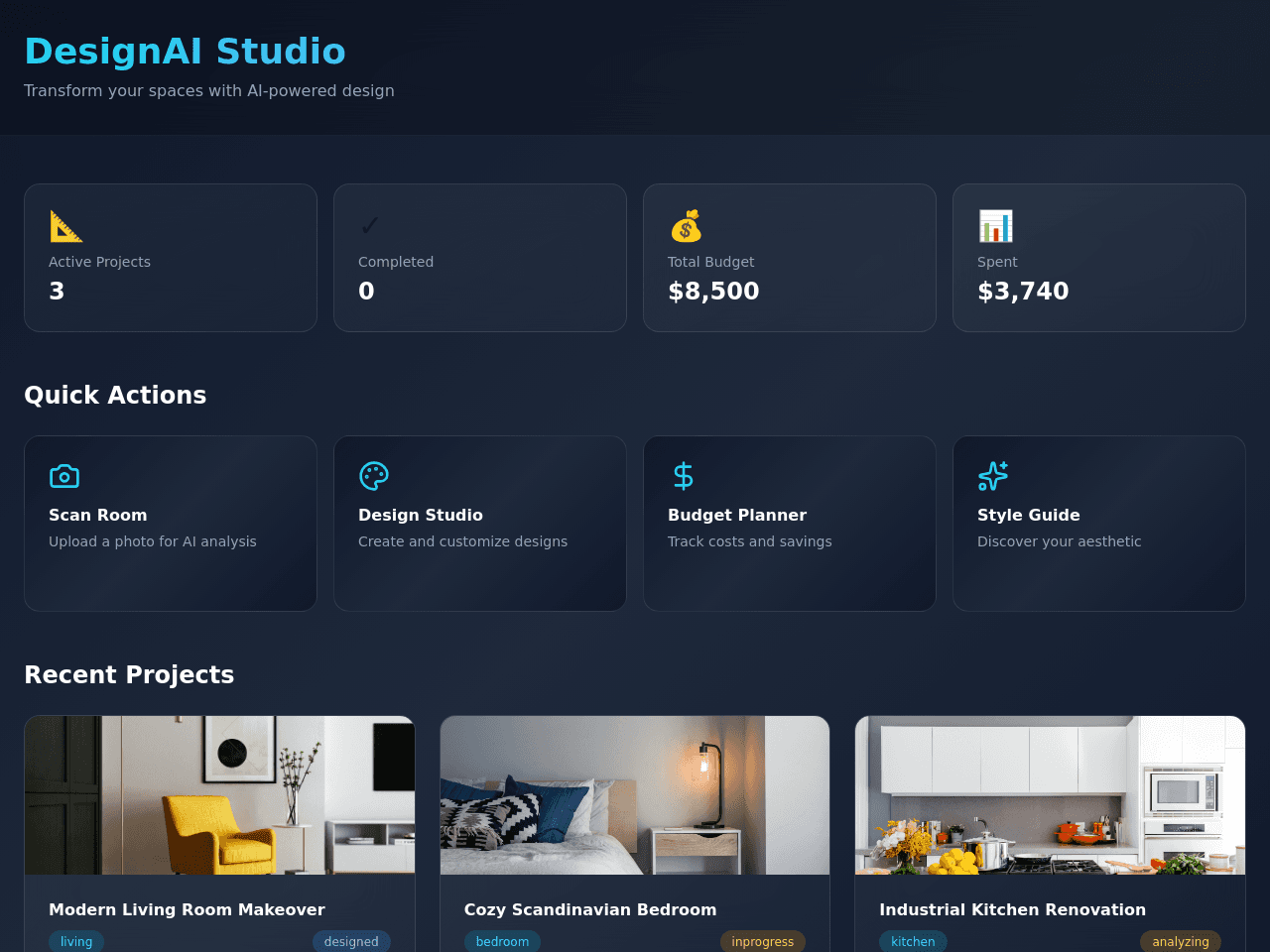Click the Completed count of 0
Image resolution: width=1270 pixels, height=952 pixels.
tap(366, 291)
